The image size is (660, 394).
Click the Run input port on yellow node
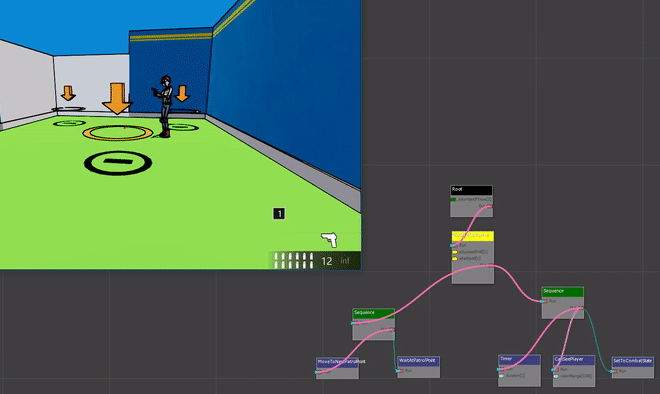click(x=454, y=245)
